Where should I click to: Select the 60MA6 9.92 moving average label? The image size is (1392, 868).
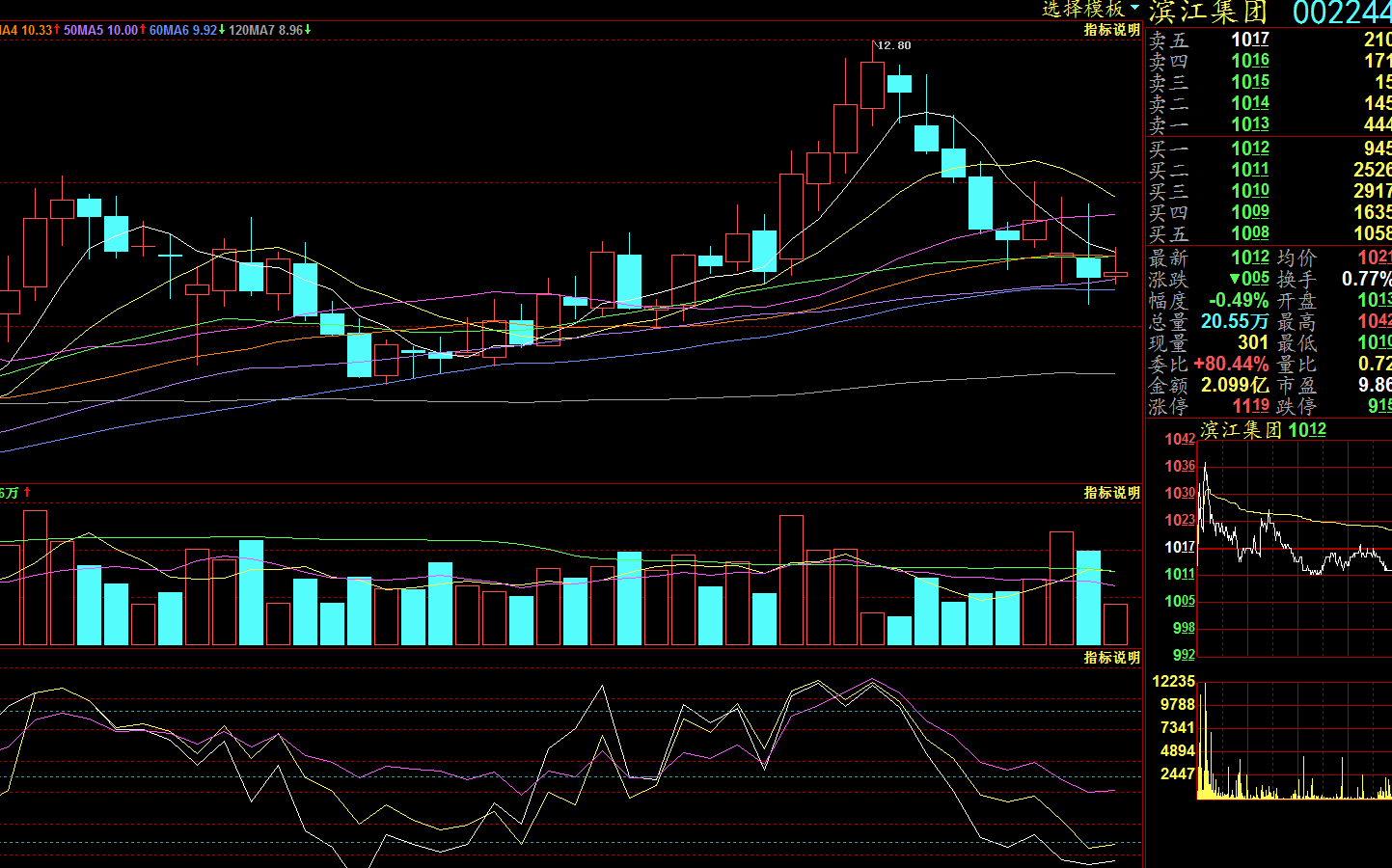(187, 30)
